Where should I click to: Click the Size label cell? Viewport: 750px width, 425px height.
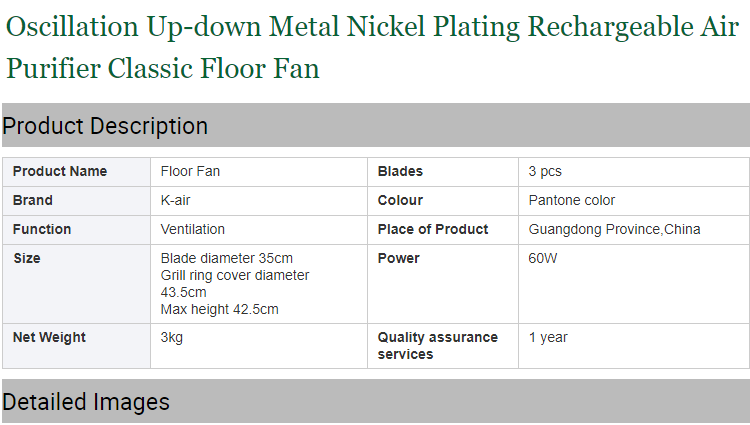pos(77,284)
